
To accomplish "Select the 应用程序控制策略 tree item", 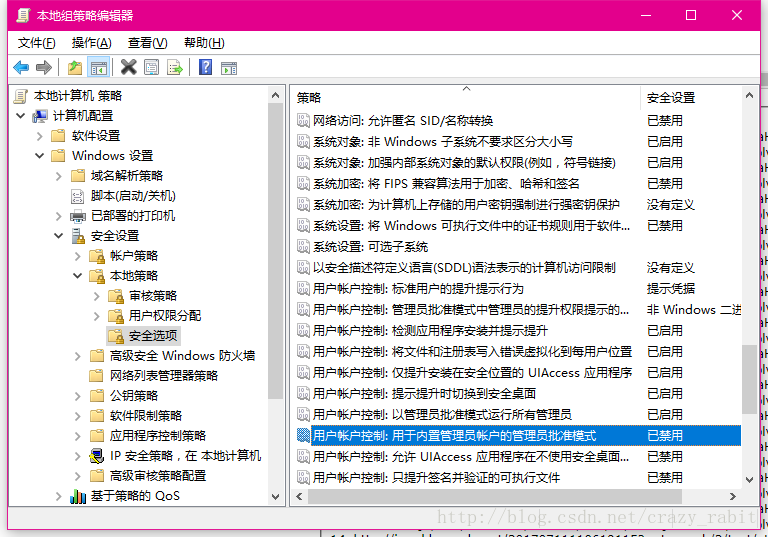I will (157, 436).
